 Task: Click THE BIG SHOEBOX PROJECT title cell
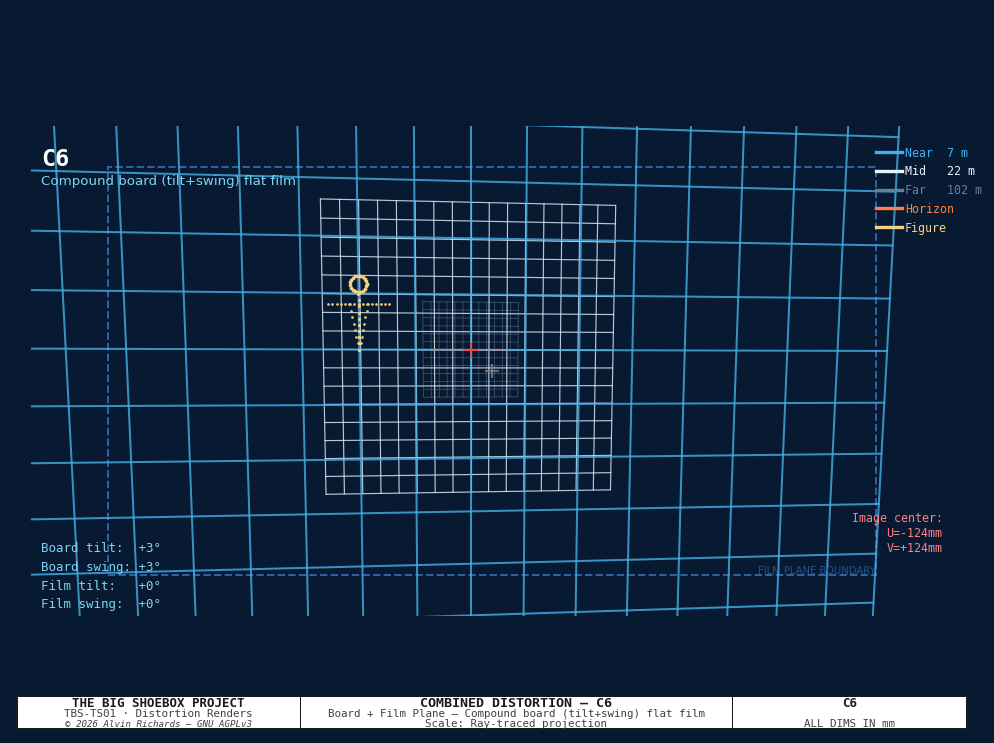(x=158, y=713)
